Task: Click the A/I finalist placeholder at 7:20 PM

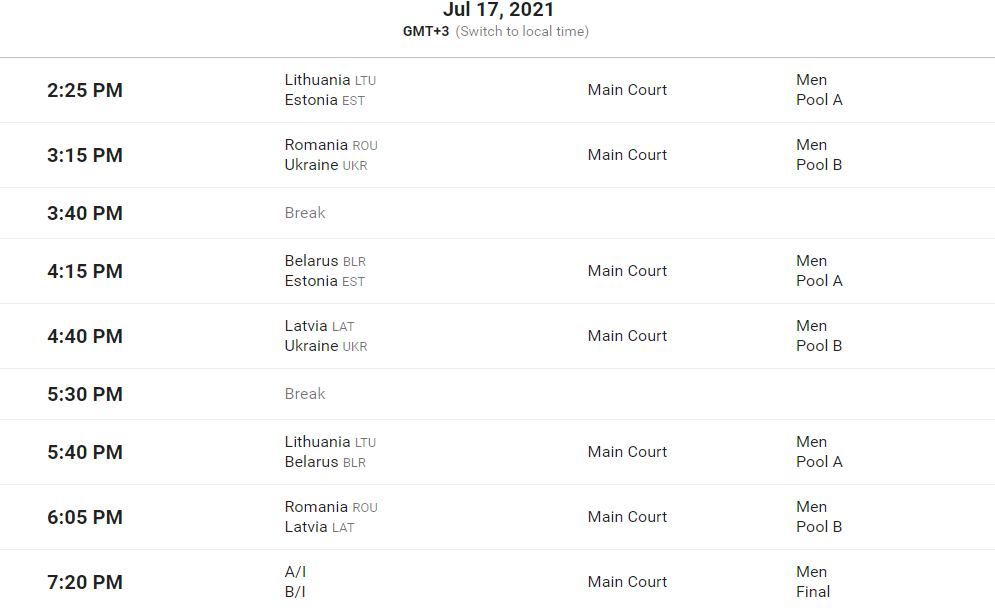Action: (x=295, y=572)
